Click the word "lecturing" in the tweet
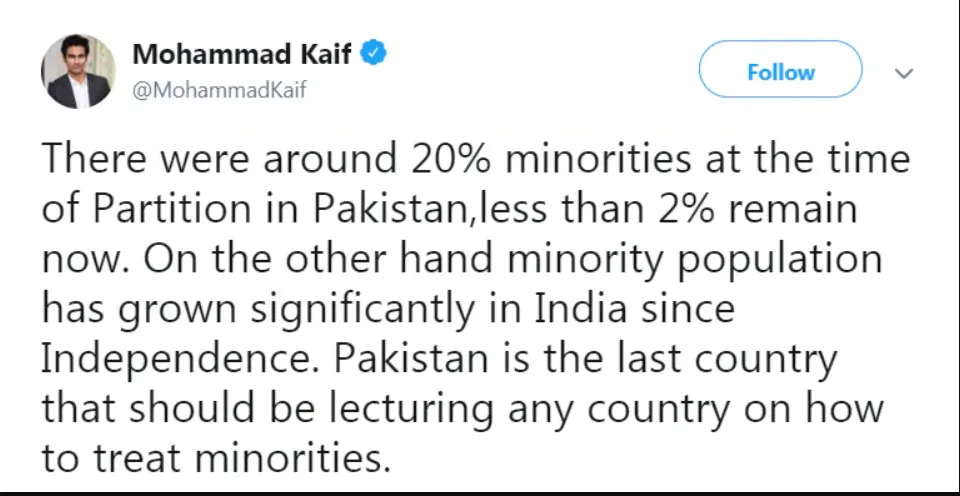Screen dimensions: 960x496 (x=422, y=411)
